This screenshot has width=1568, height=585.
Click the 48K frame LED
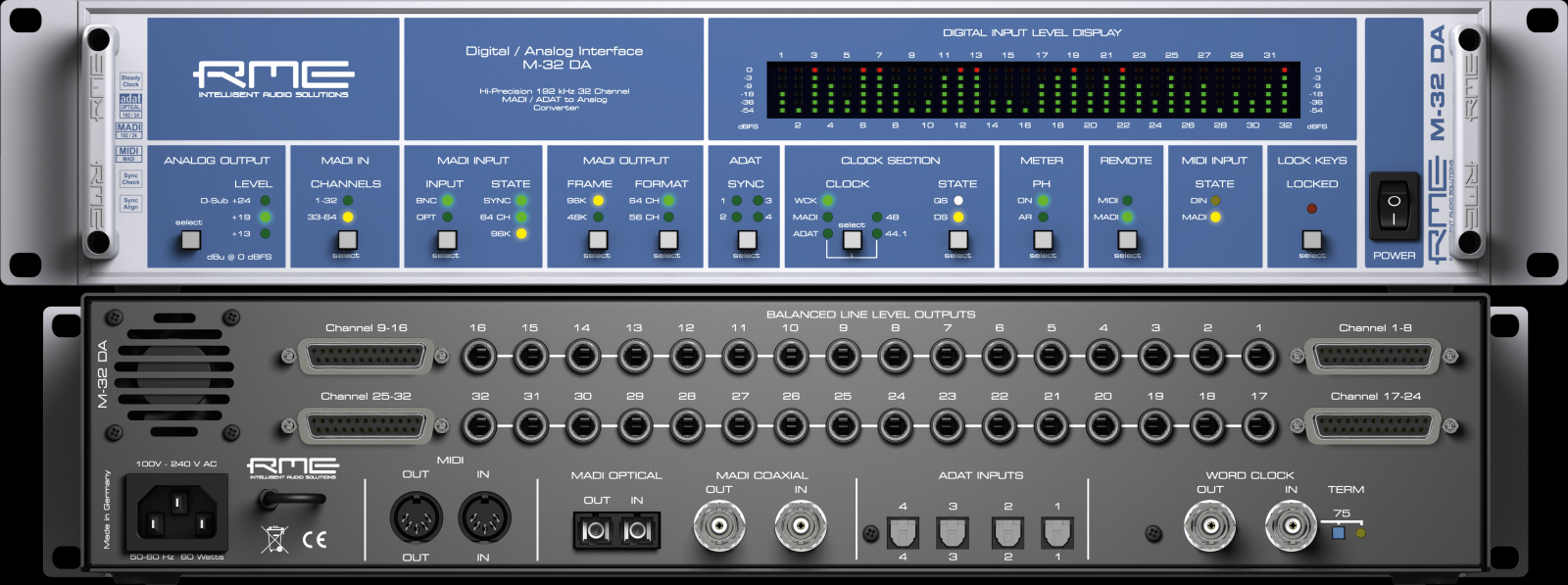[x=598, y=217]
